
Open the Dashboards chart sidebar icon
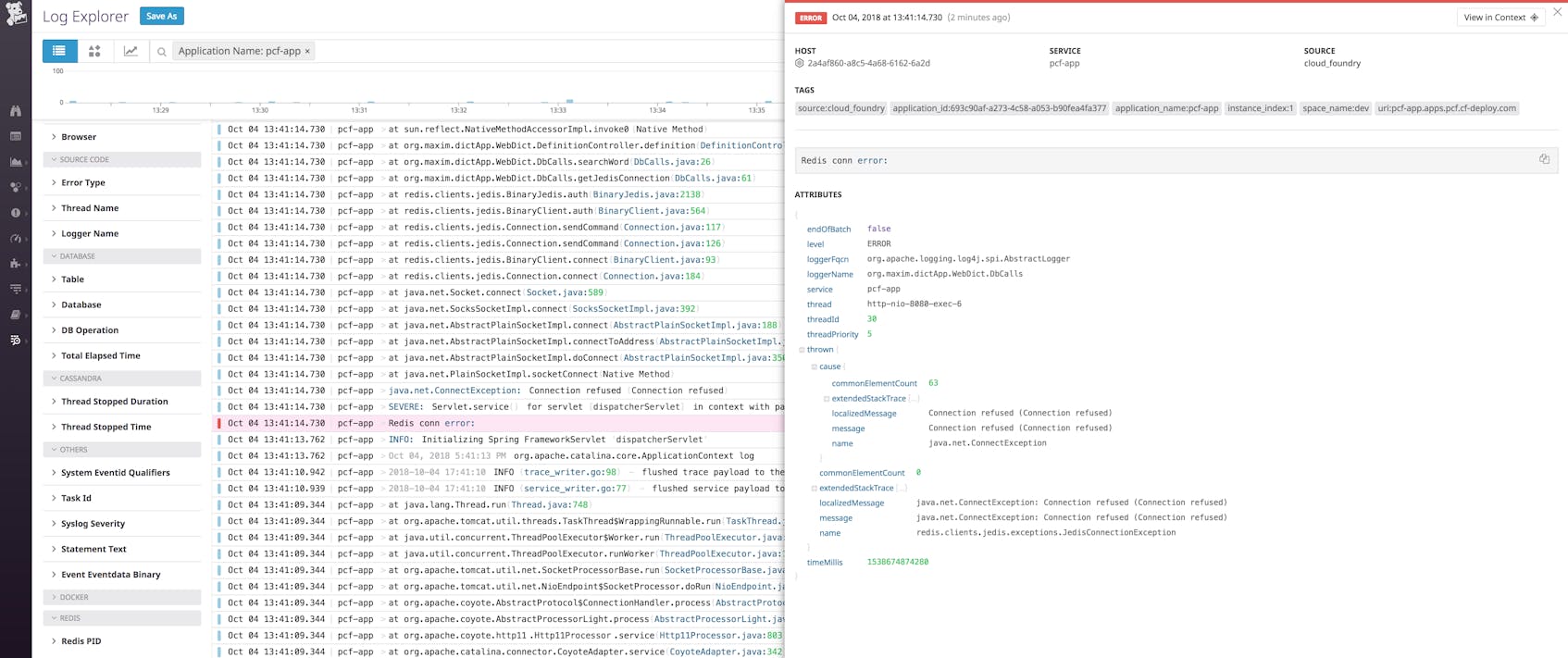pyautogui.click(x=16, y=162)
